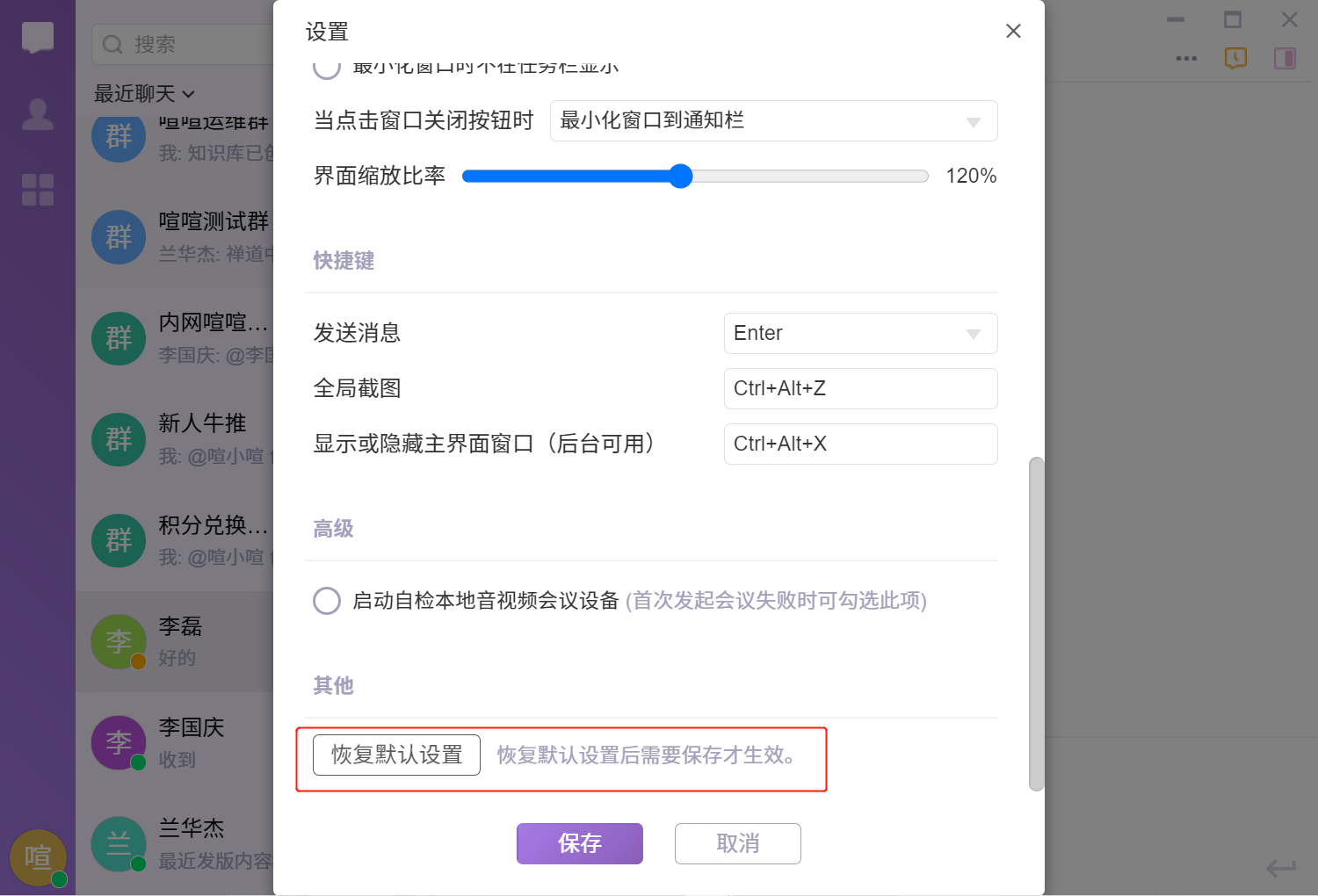Enable self-check of local meeting devices

[x=327, y=601]
